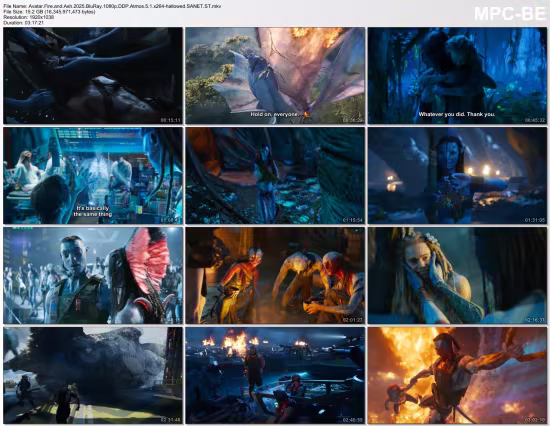Open the red-feathered headdress thumbnail
The image size is (550, 426).
point(93,275)
